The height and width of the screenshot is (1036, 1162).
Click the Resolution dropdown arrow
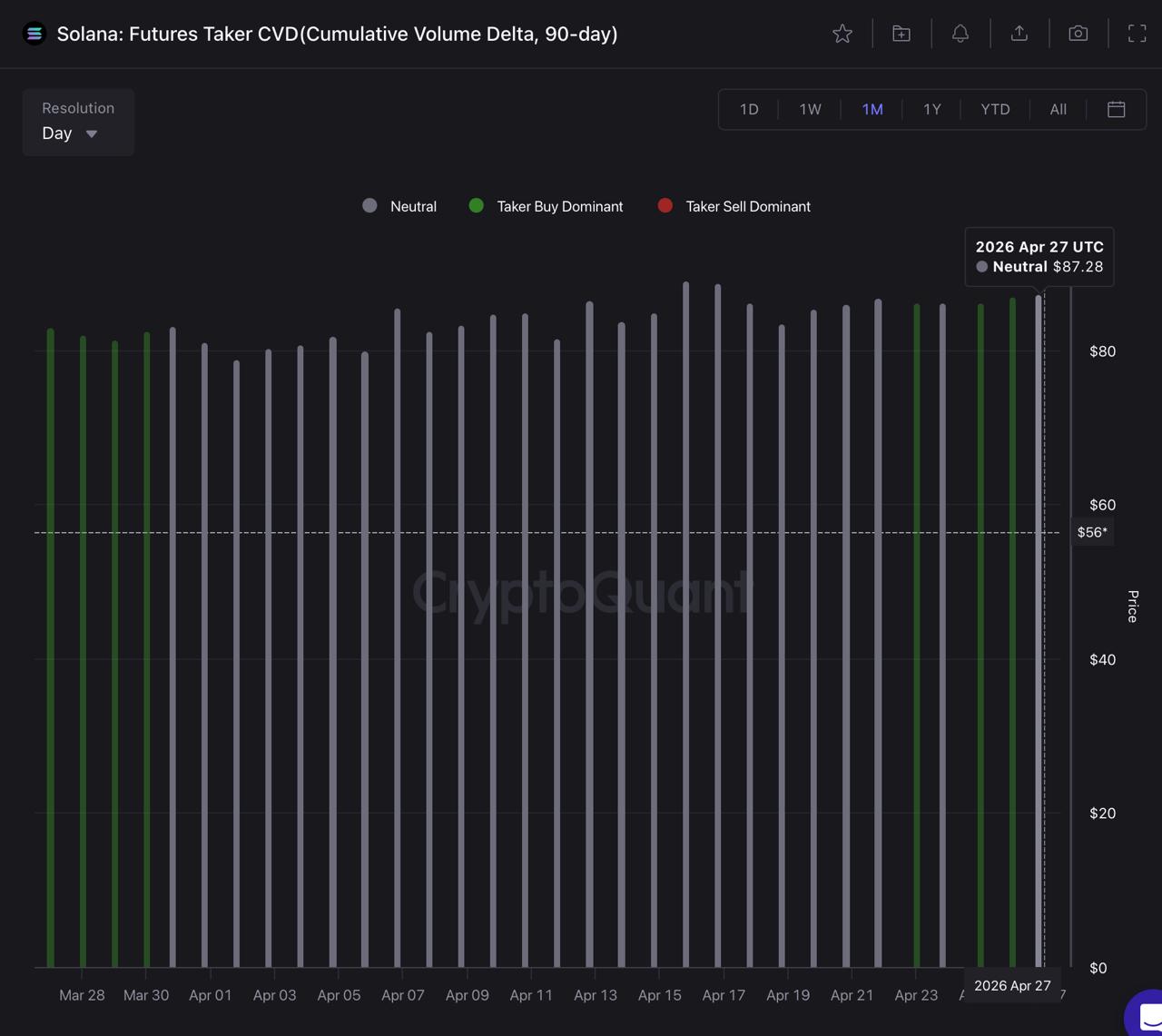click(x=92, y=133)
